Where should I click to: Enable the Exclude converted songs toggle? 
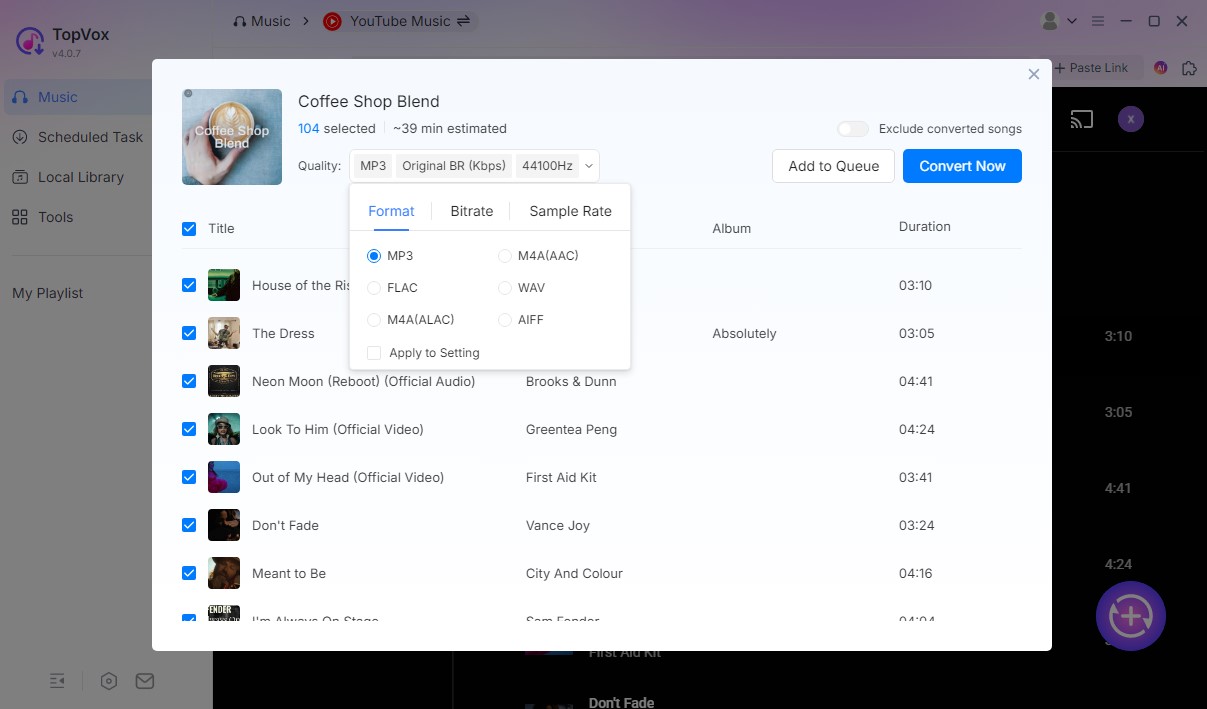point(852,129)
